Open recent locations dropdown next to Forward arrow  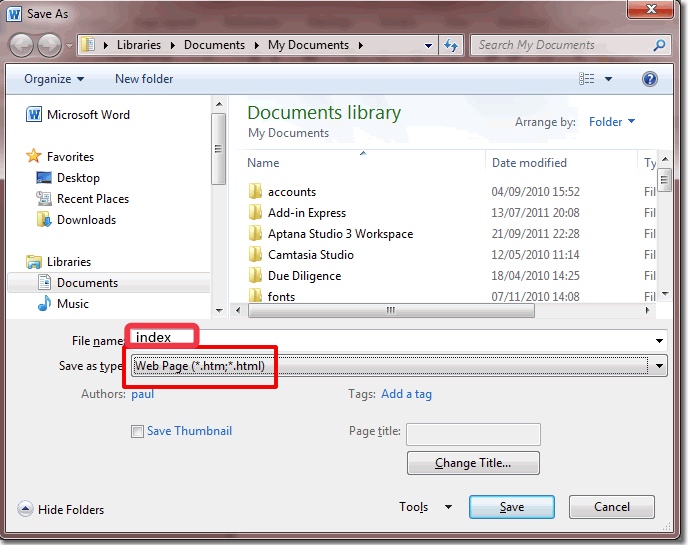click(69, 45)
